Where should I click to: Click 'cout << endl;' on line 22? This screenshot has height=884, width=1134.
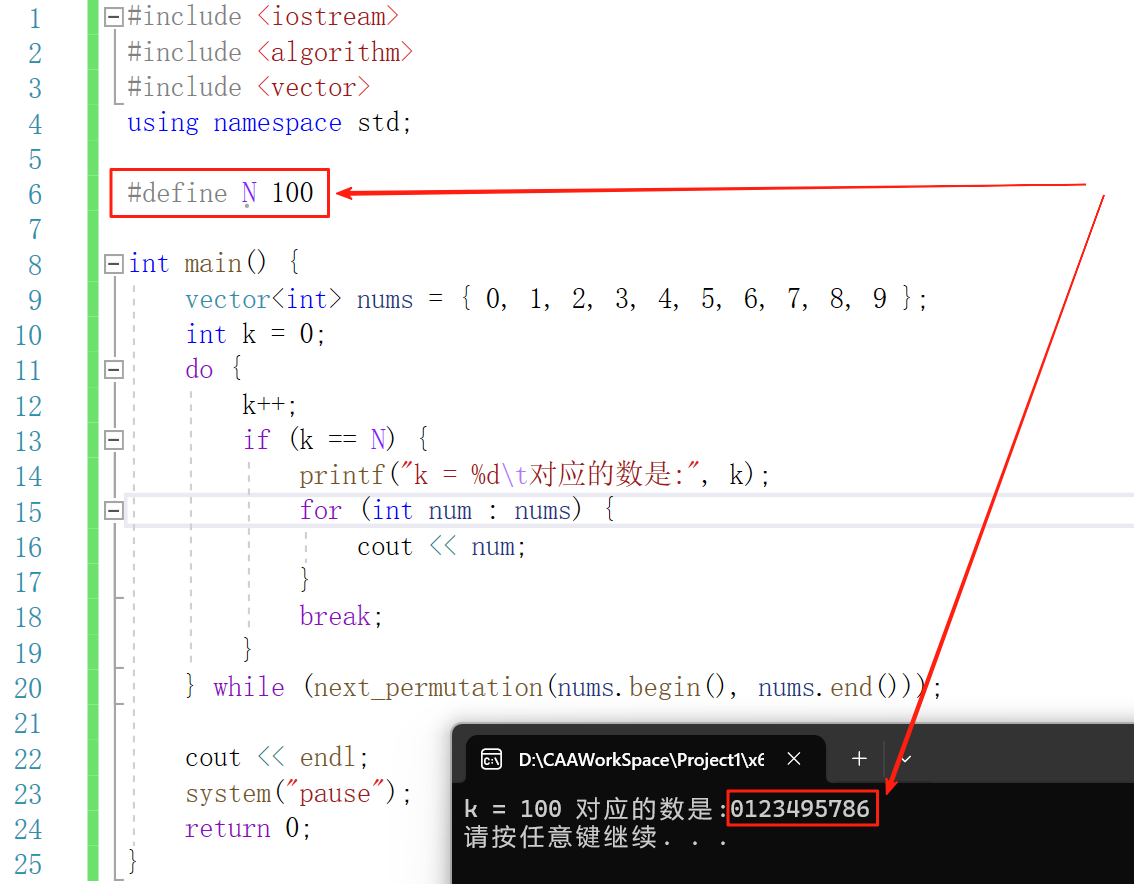coord(277,758)
